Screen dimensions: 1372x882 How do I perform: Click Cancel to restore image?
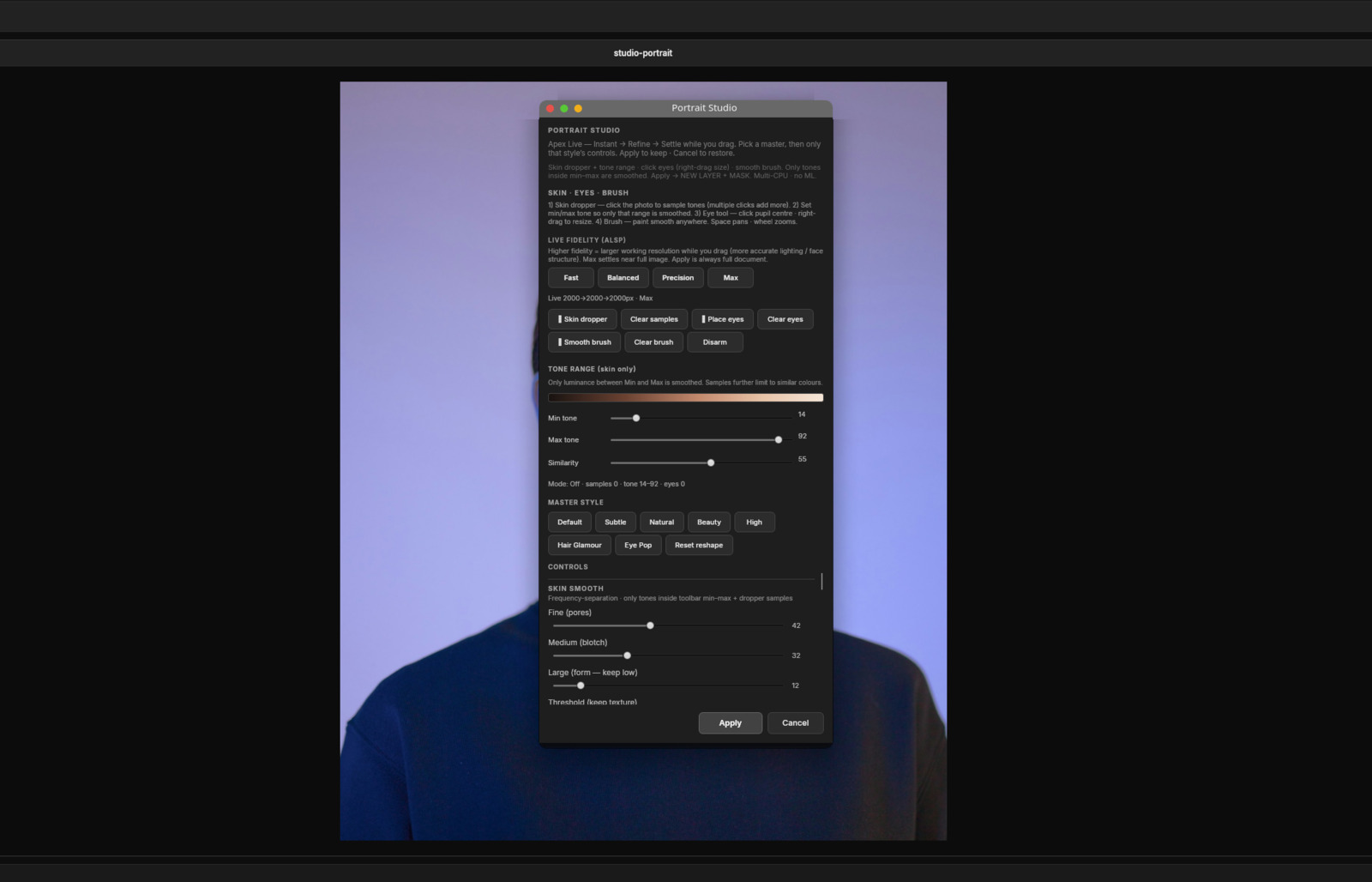[x=795, y=723]
